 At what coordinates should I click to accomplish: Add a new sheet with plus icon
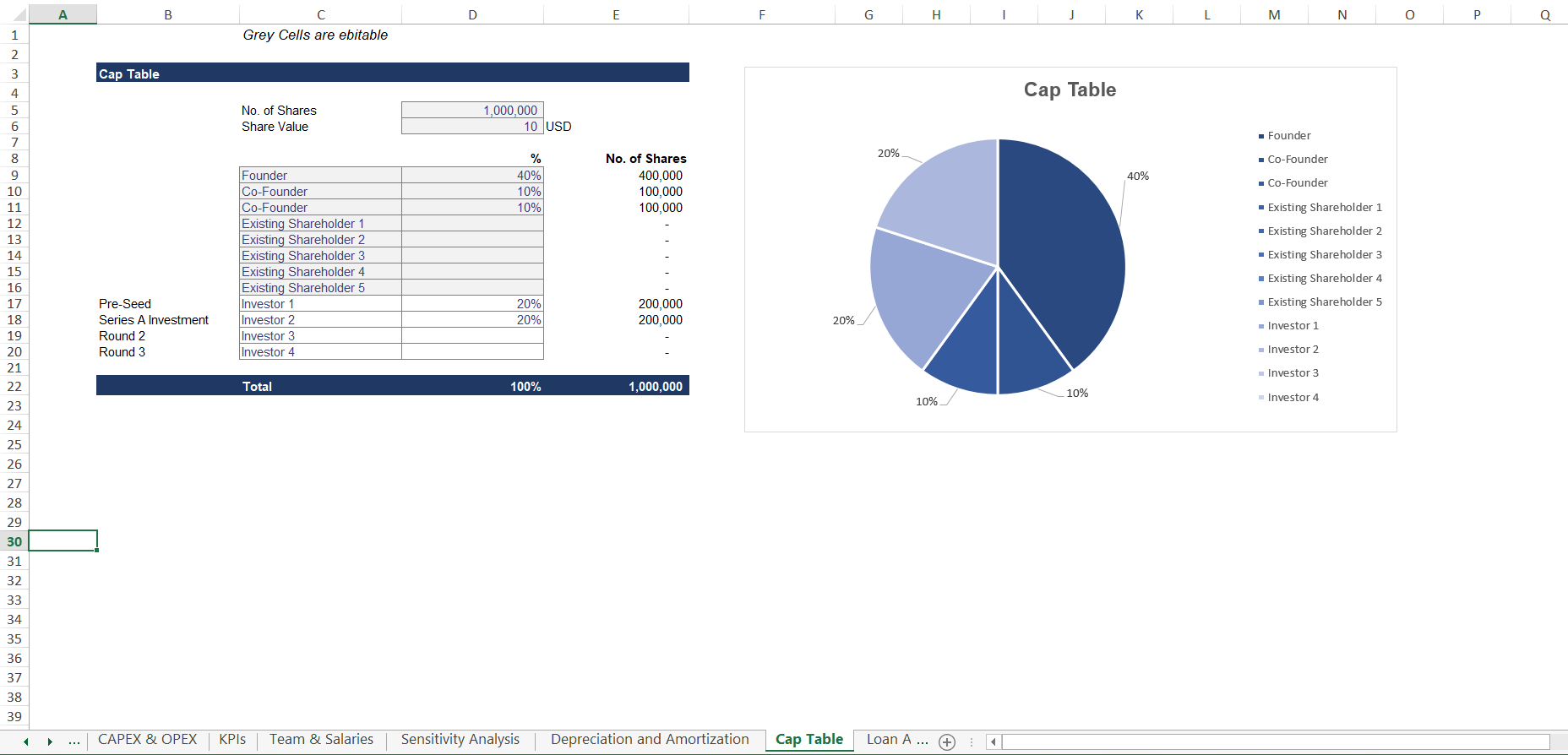tap(947, 742)
